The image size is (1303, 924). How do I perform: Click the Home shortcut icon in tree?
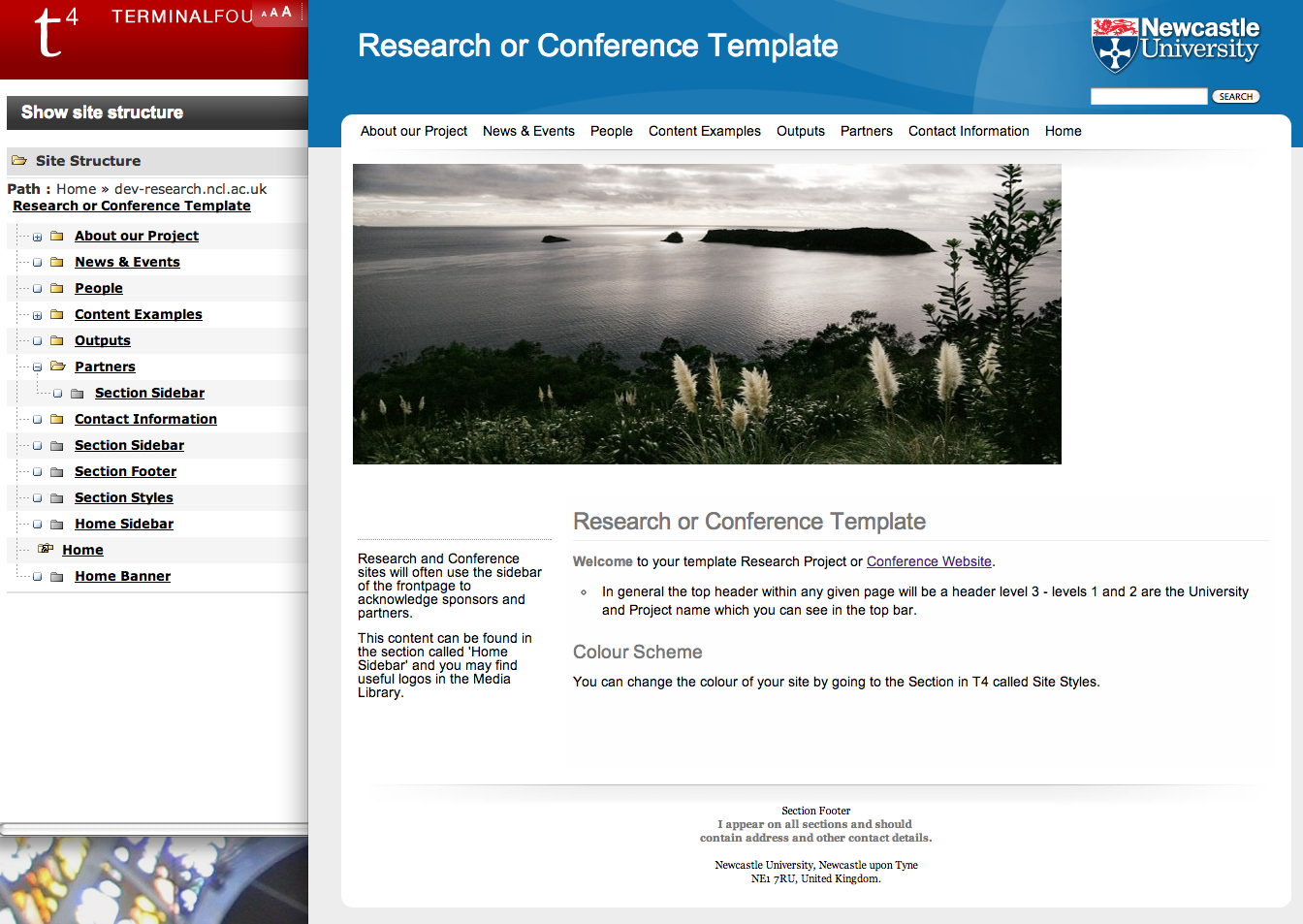coord(46,550)
